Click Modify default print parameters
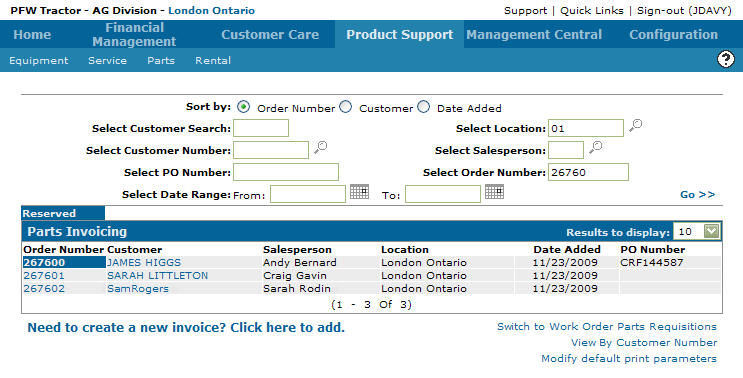 [x=629, y=359]
